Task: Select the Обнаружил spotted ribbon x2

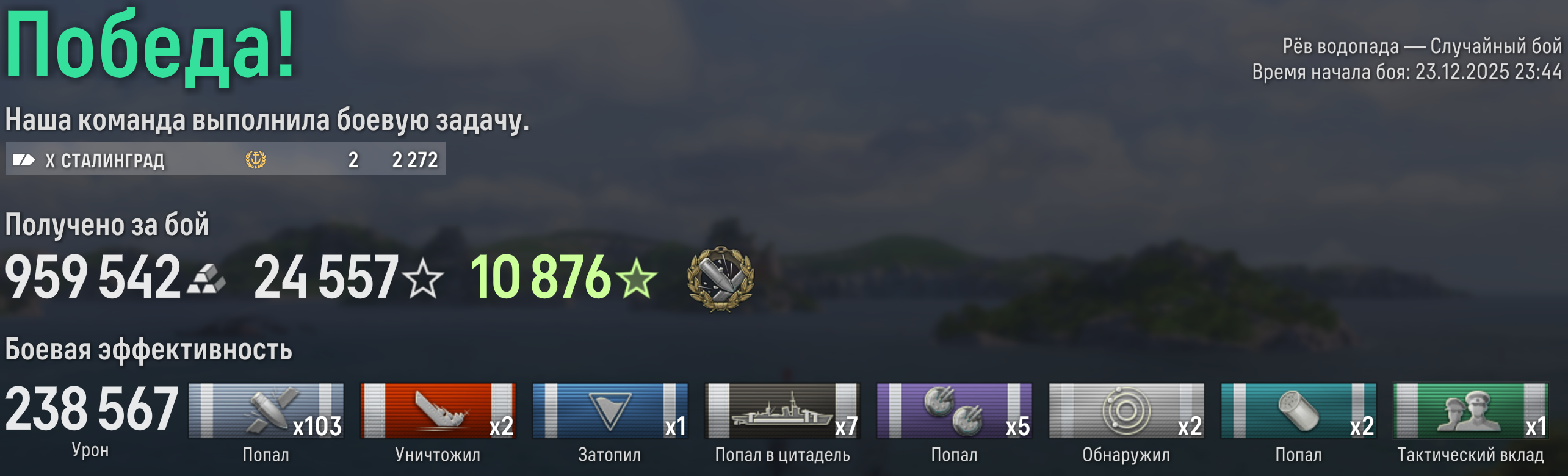Action: click(1127, 411)
